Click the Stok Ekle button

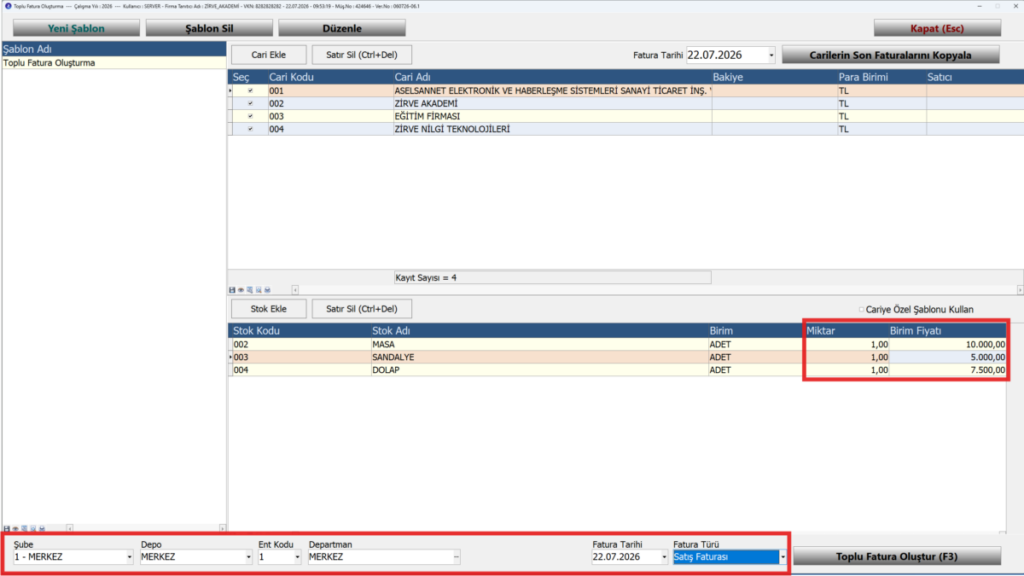pos(268,309)
